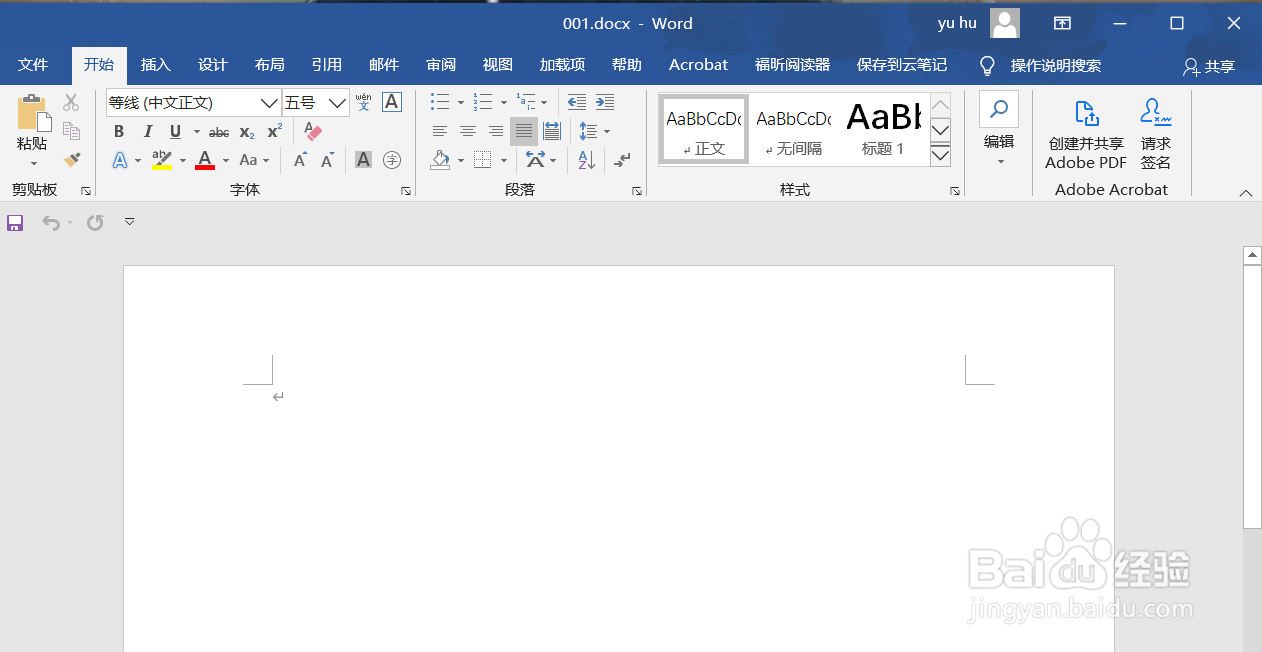Switch to the 插入 ribbon tab

(x=155, y=64)
